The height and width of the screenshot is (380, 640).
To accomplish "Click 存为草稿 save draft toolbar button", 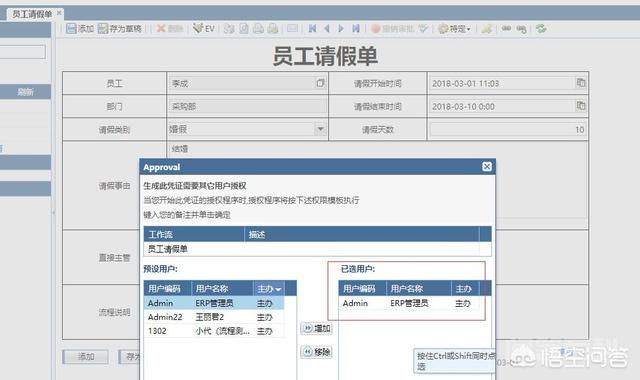I will tap(120, 29).
